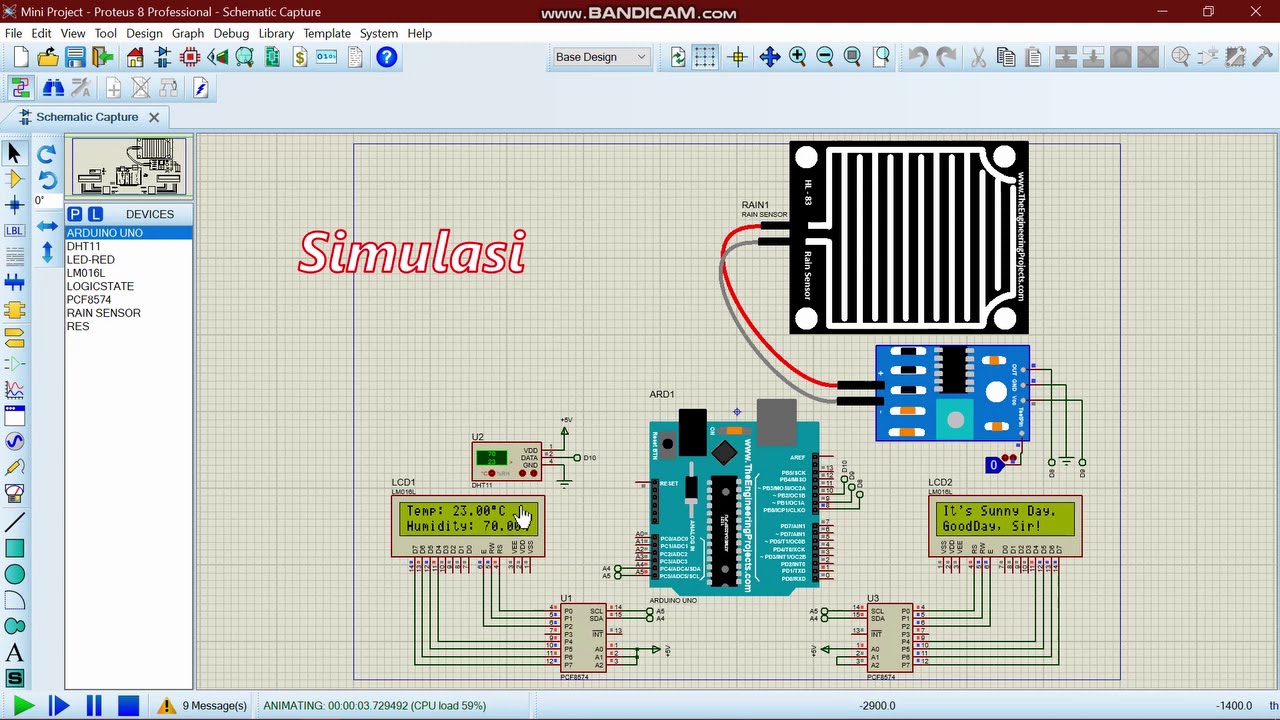Select the Generator Mode sine icon
1280x720 pixels.
(14, 441)
